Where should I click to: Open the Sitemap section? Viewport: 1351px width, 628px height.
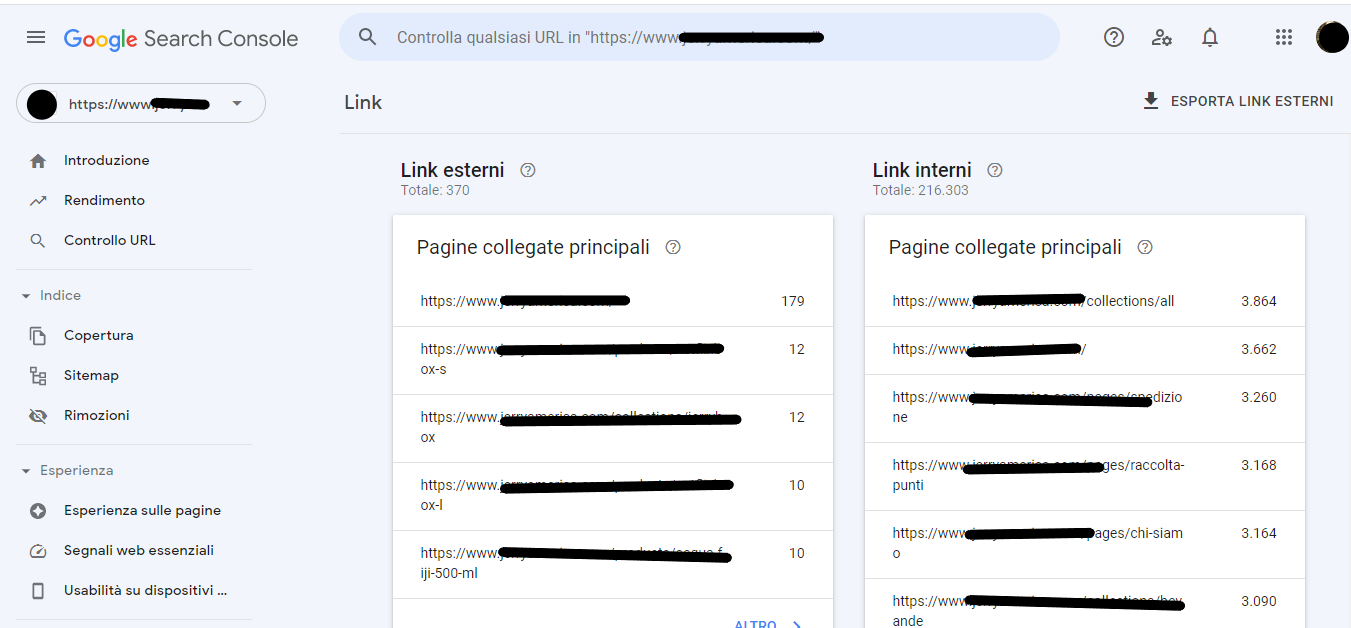coord(91,375)
